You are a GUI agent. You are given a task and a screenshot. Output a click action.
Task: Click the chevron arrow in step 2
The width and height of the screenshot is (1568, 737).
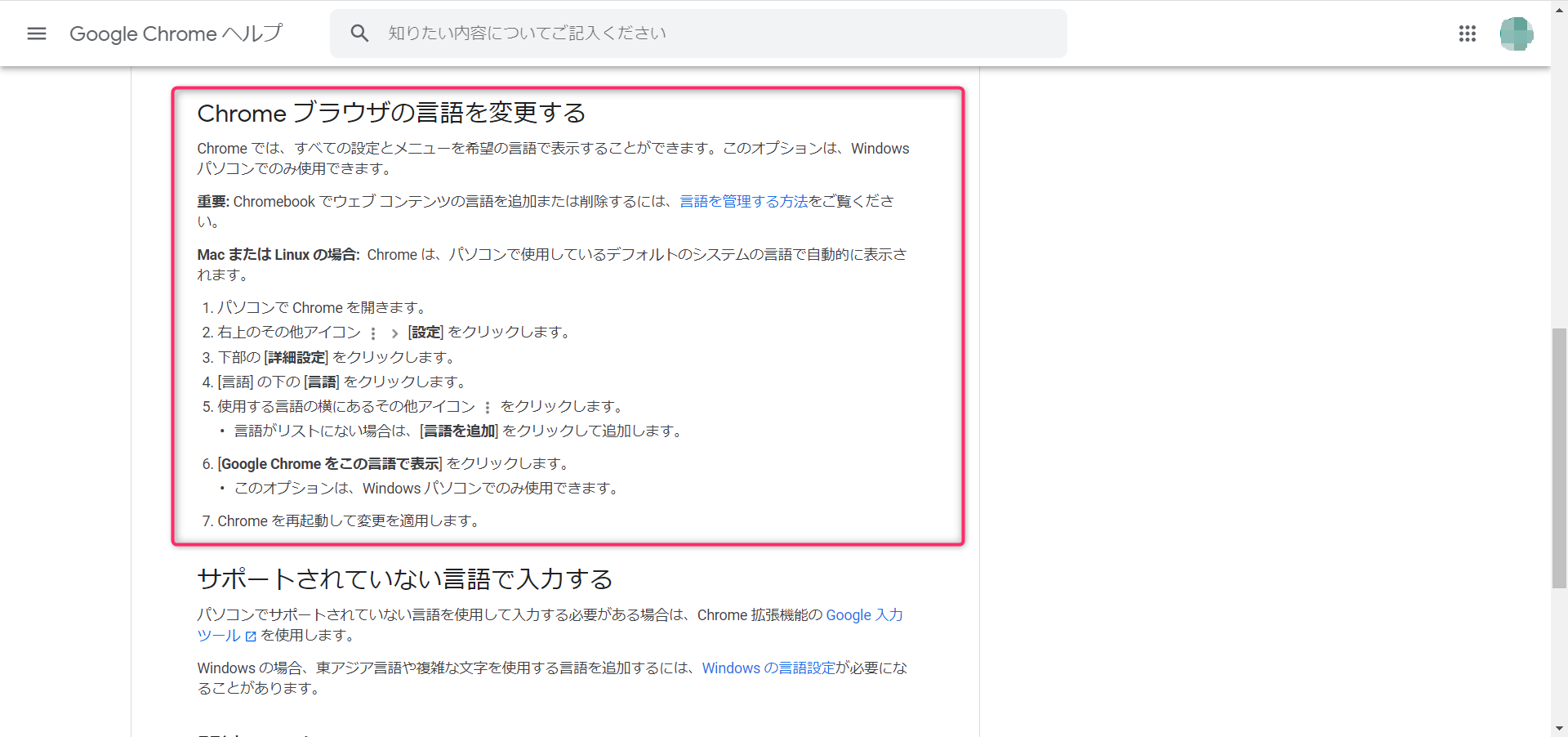[394, 333]
